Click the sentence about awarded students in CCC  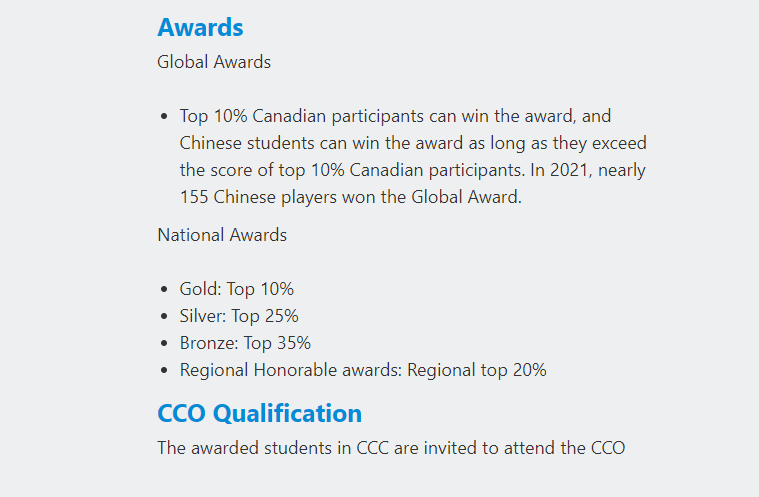click(x=391, y=448)
